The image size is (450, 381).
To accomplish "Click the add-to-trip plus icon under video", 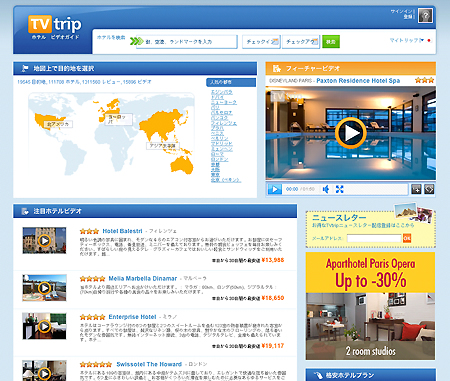I will 416,189.
